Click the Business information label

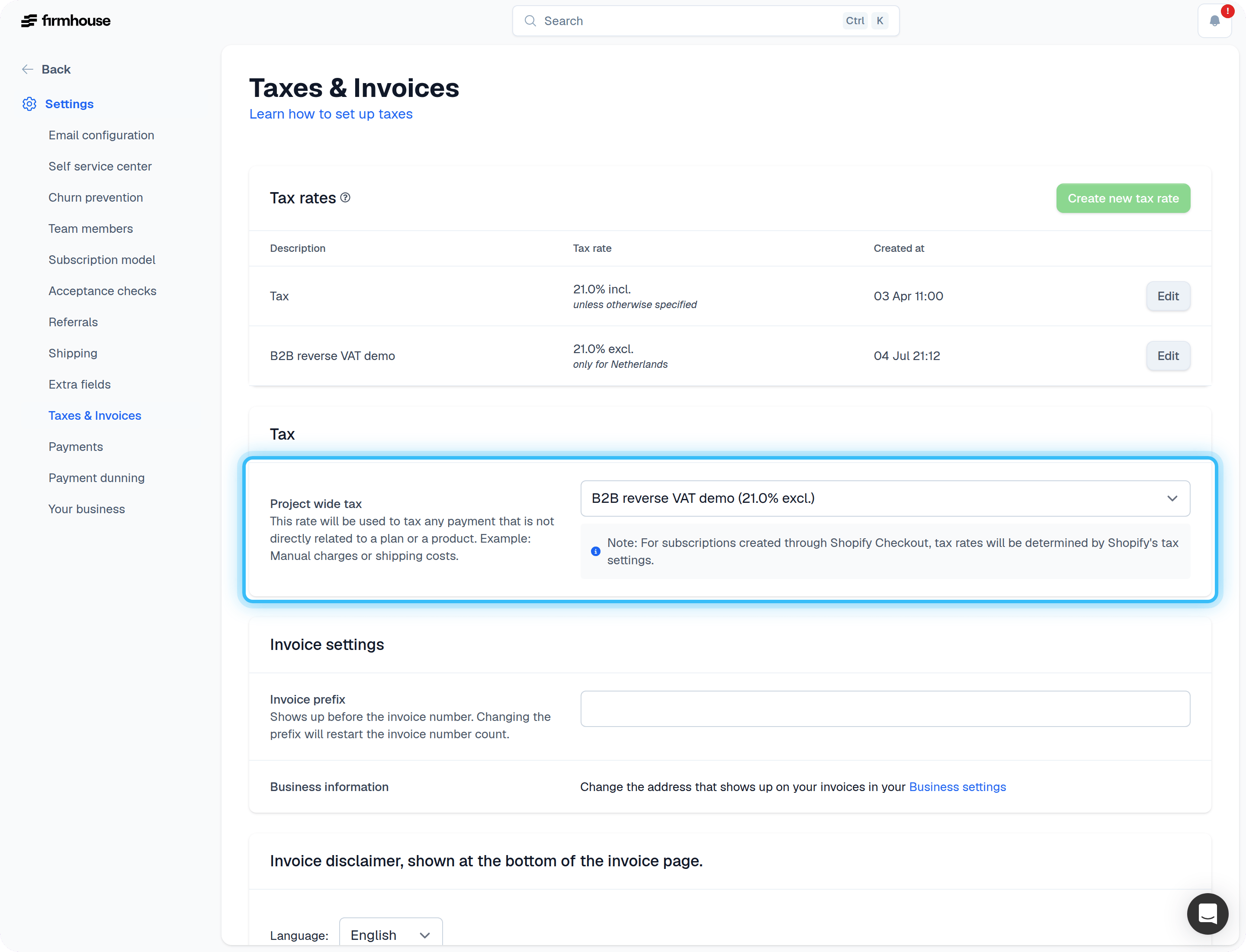(x=329, y=787)
